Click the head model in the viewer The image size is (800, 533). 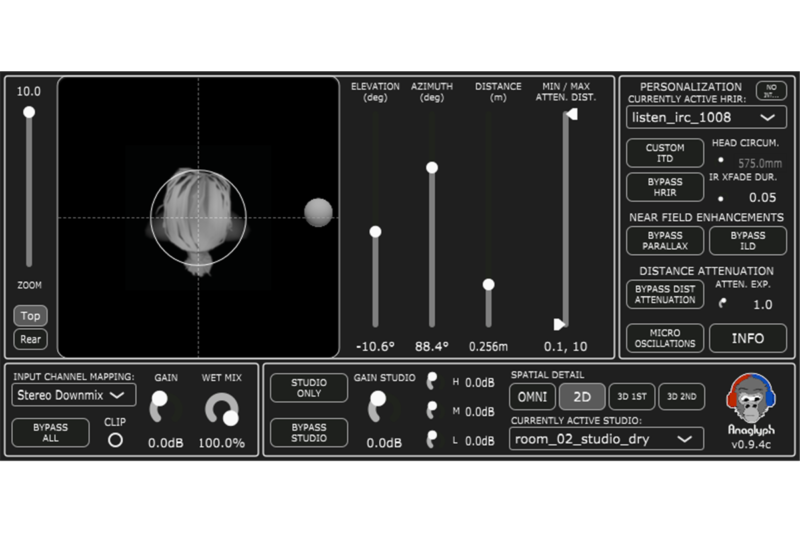click(x=198, y=215)
